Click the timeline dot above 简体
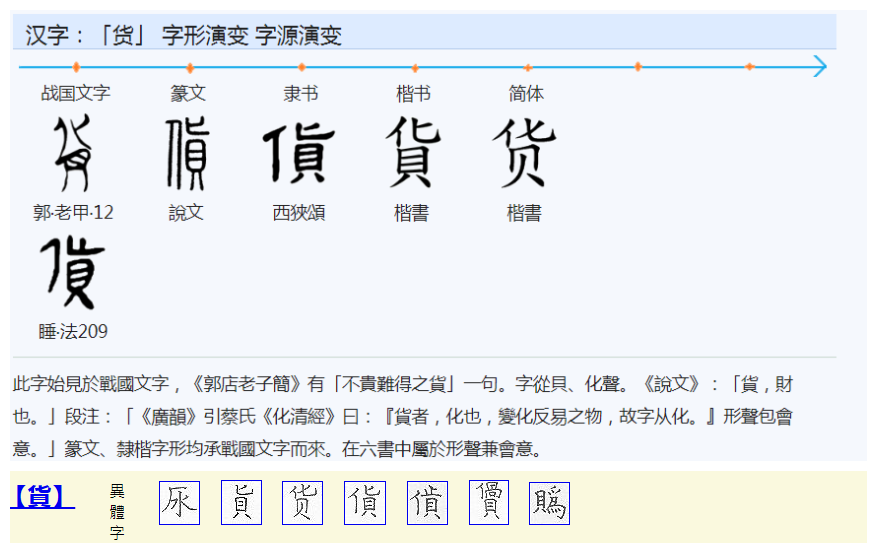Image resolution: width=877 pixels, height=553 pixels. (x=527, y=68)
